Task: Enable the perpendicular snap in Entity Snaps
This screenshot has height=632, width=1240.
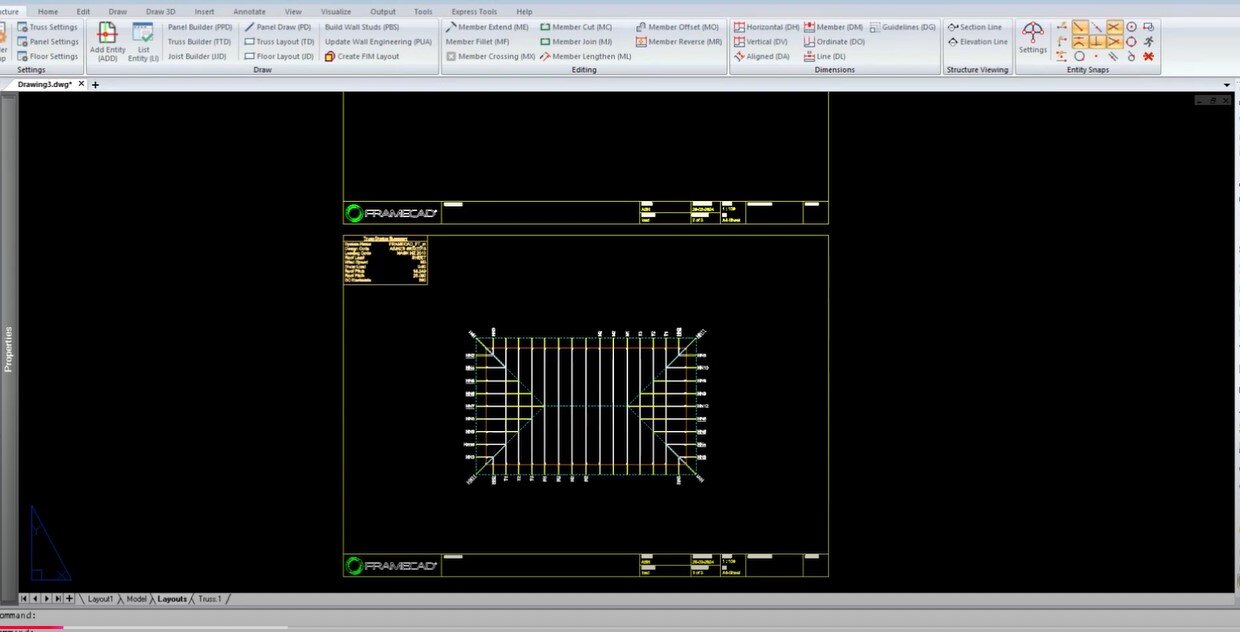Action: point(1097,42)
